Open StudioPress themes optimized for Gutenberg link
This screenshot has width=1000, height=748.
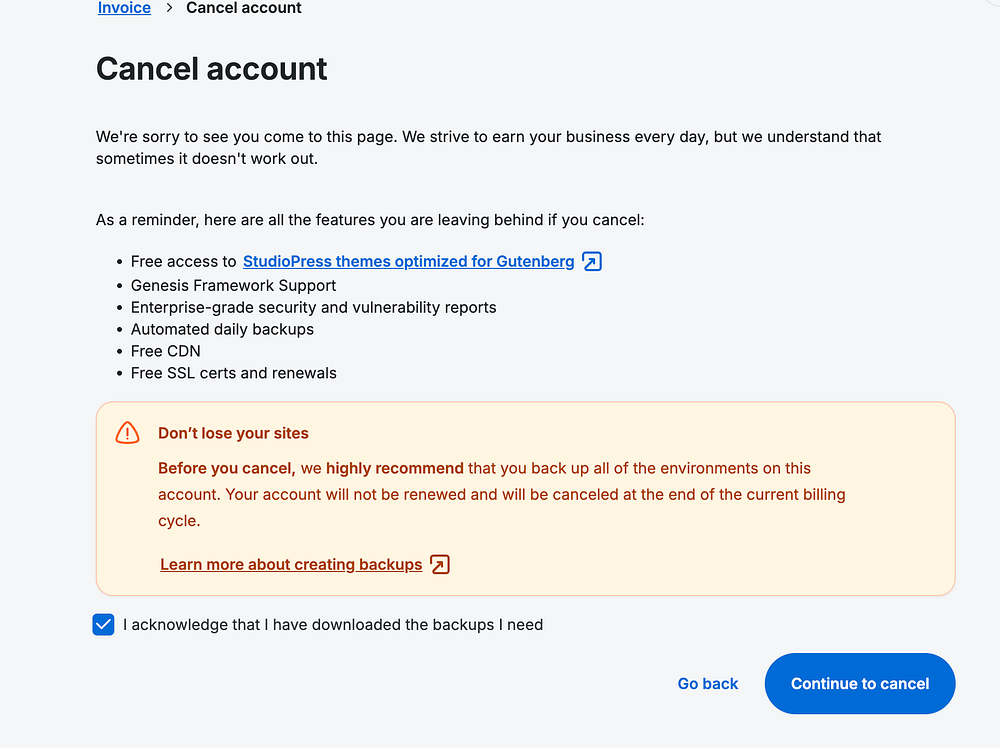[408, 262]
